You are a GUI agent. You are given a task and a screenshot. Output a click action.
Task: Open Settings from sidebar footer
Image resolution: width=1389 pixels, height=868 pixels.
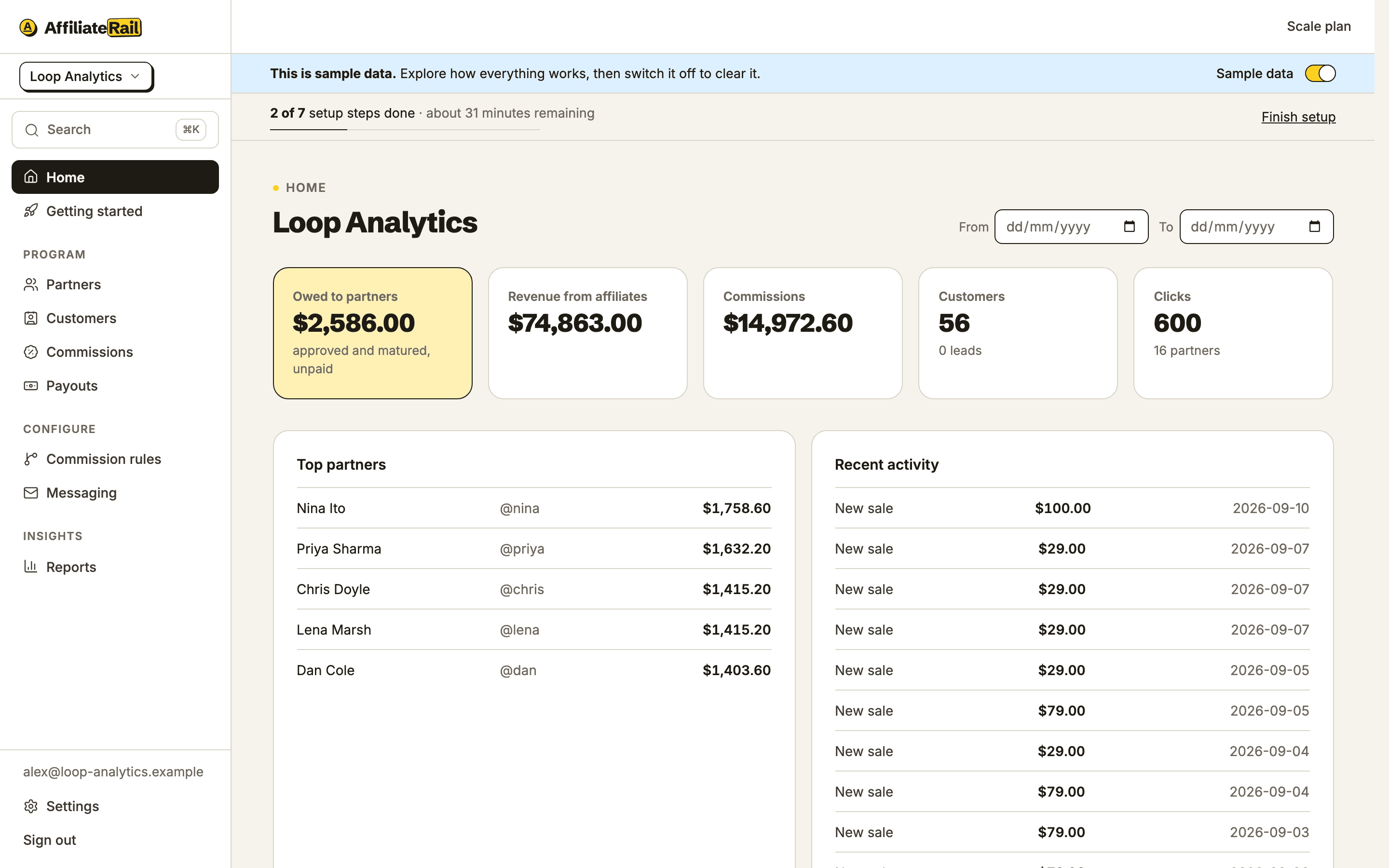point(115,806)
